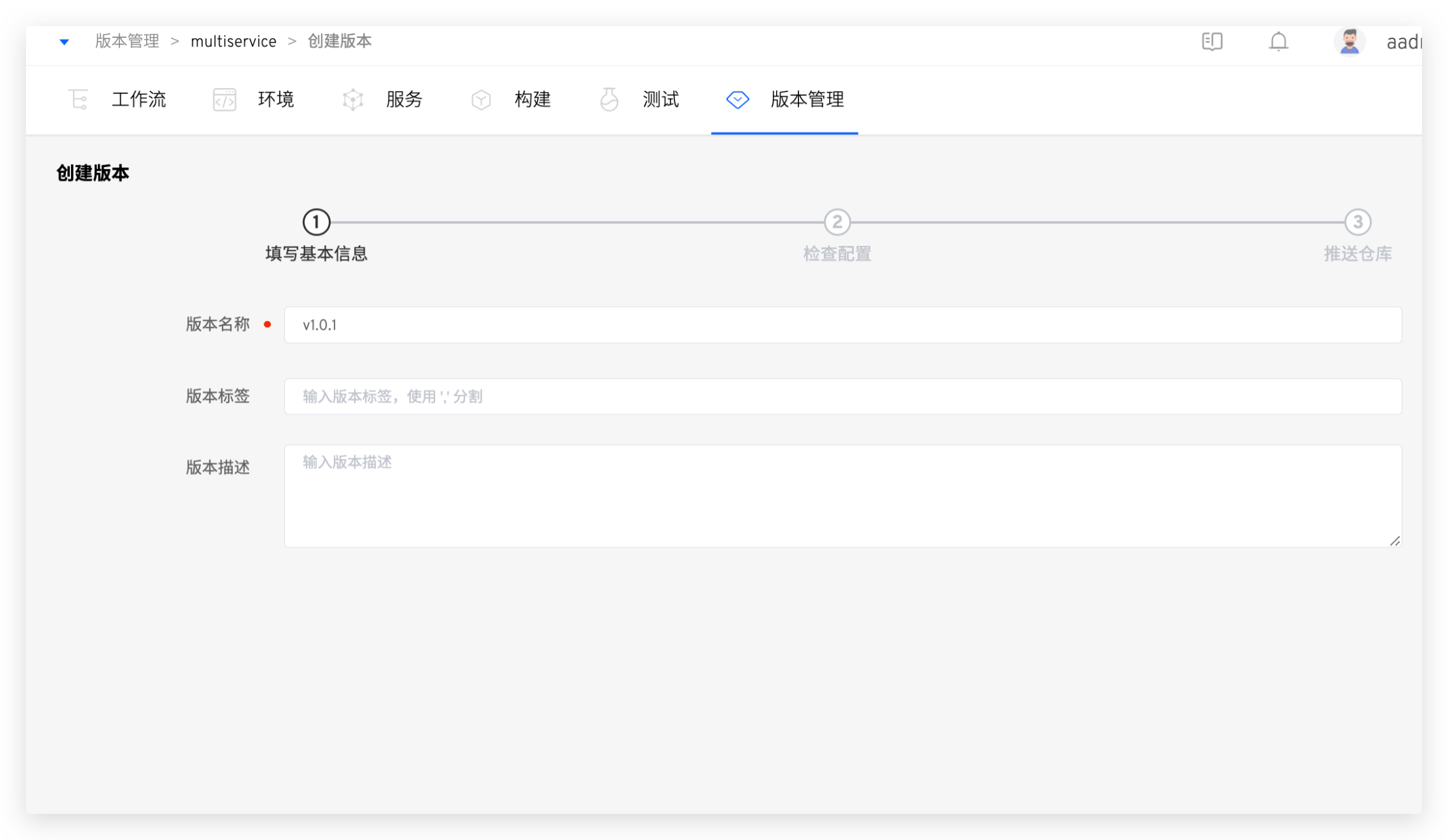The image size is (1448, 840).
Task: Expand the blue dropdown arrow in breadcrumb
Action: [64, 42]
